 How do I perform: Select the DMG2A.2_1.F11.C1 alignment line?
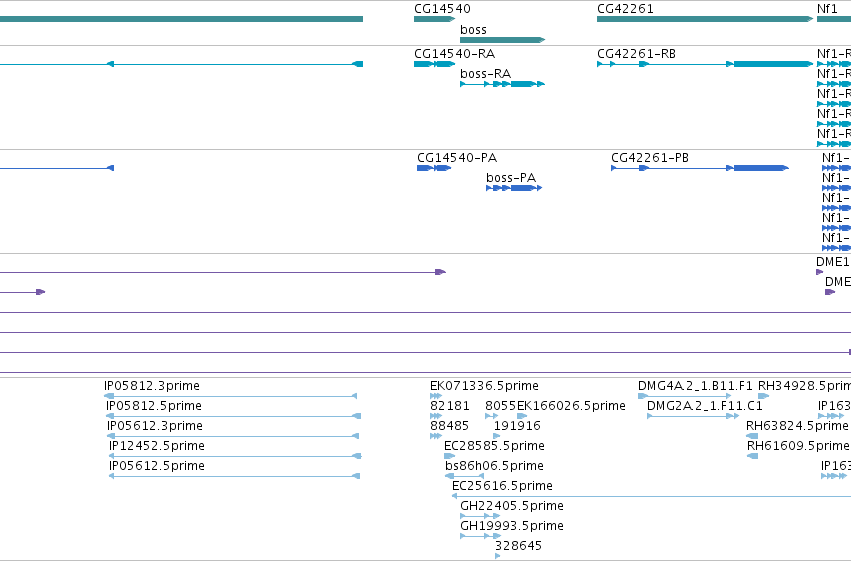click(693, 416)
